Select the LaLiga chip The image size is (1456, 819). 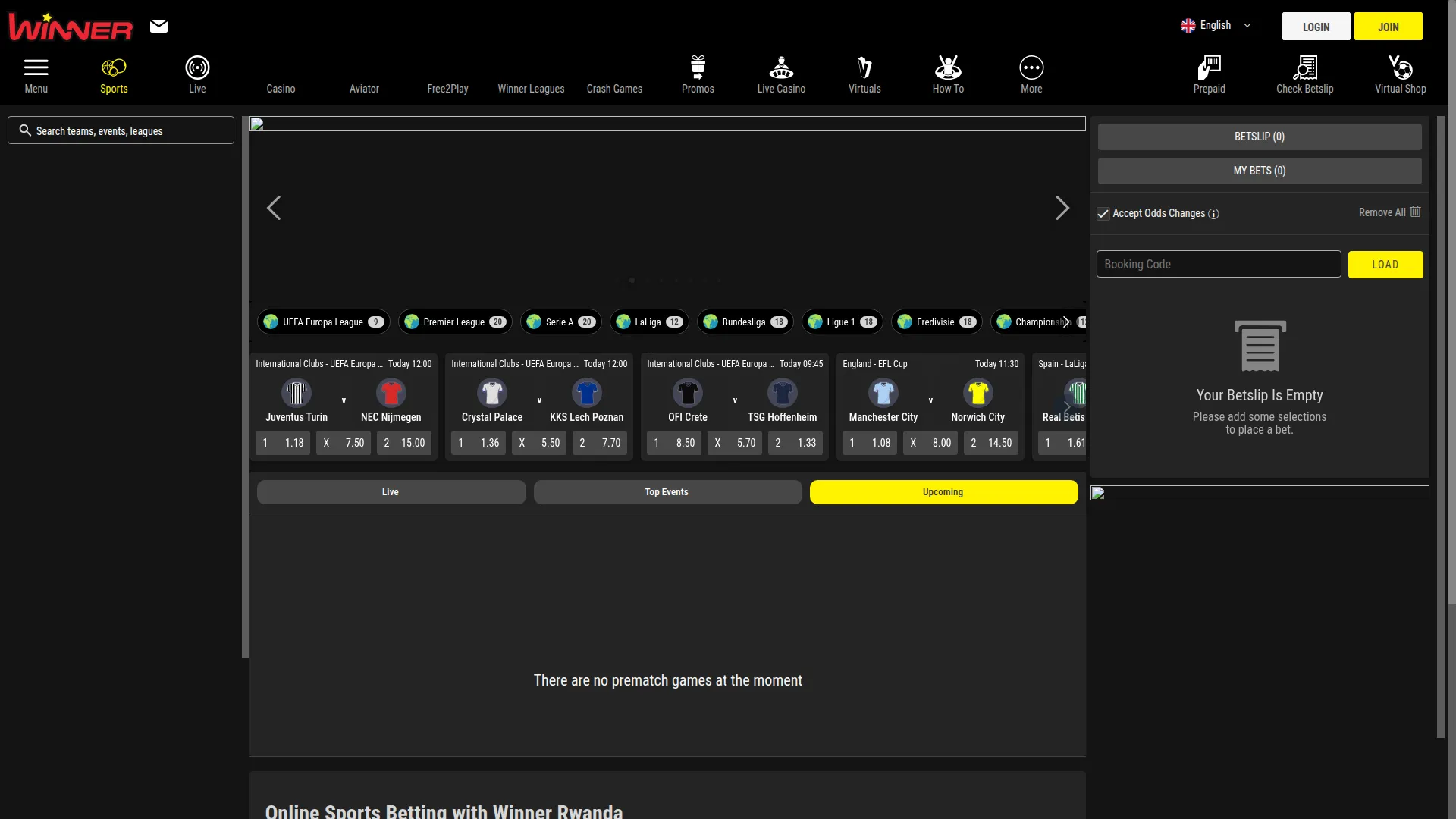tap(649, 322)
